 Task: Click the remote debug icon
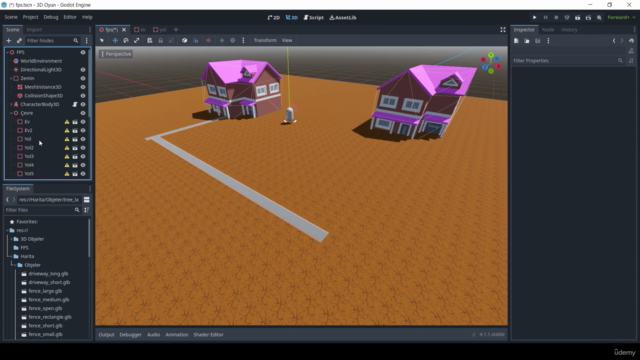click(x=567, y=18)
